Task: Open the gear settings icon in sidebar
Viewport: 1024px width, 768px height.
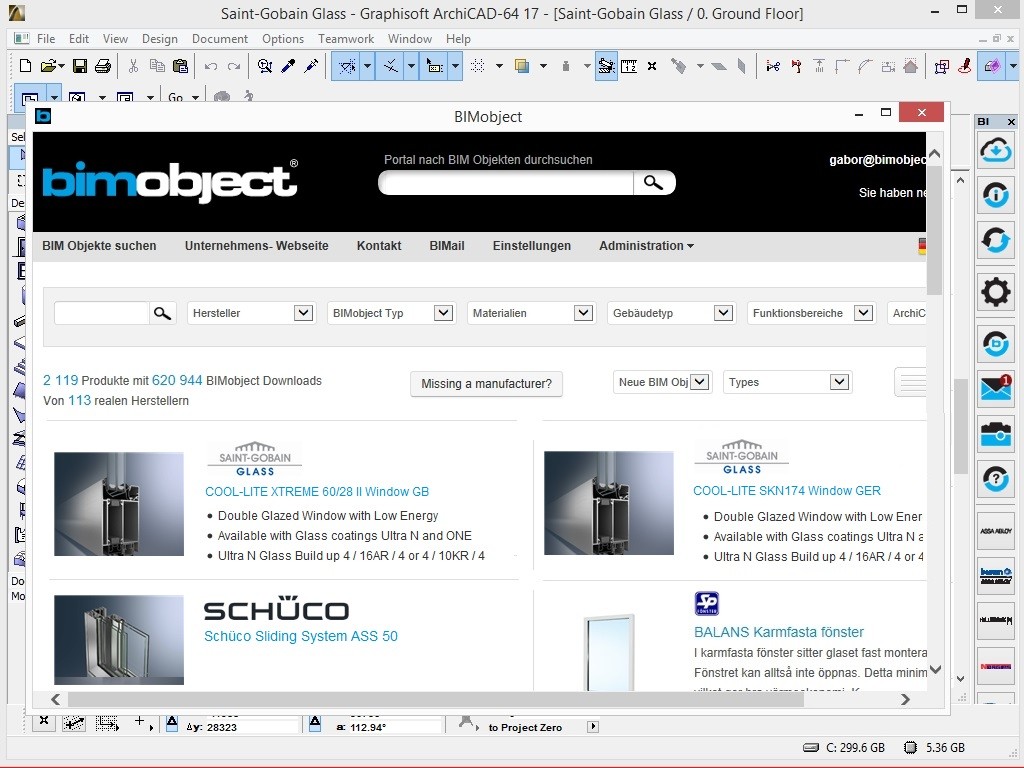Action: tap(995, 291)
